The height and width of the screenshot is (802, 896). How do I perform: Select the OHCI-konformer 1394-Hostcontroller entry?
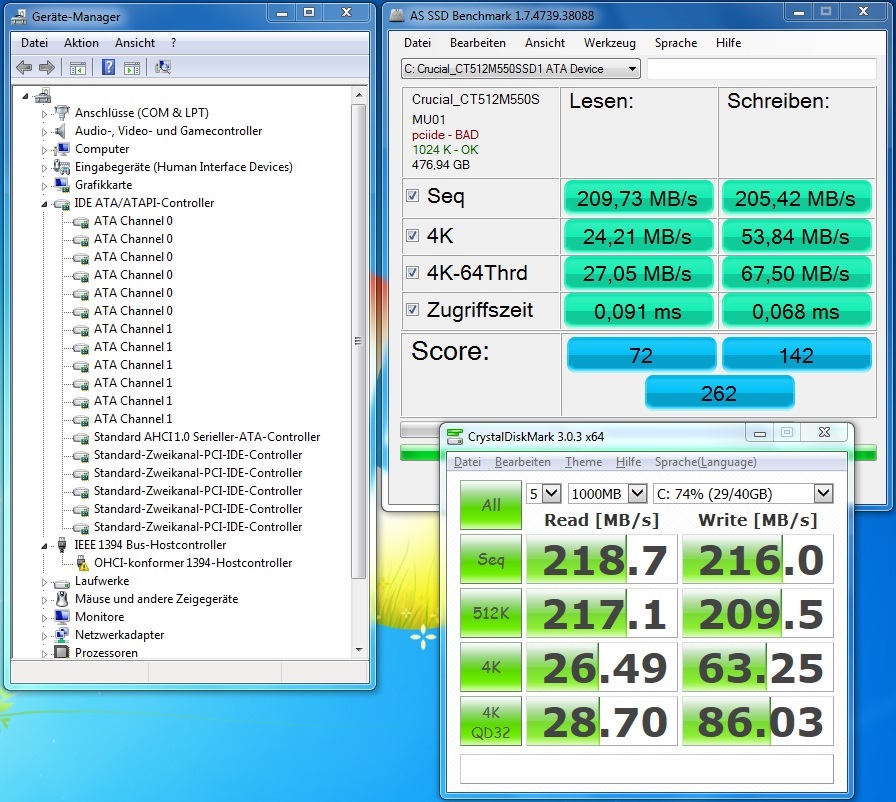point(193,563)
